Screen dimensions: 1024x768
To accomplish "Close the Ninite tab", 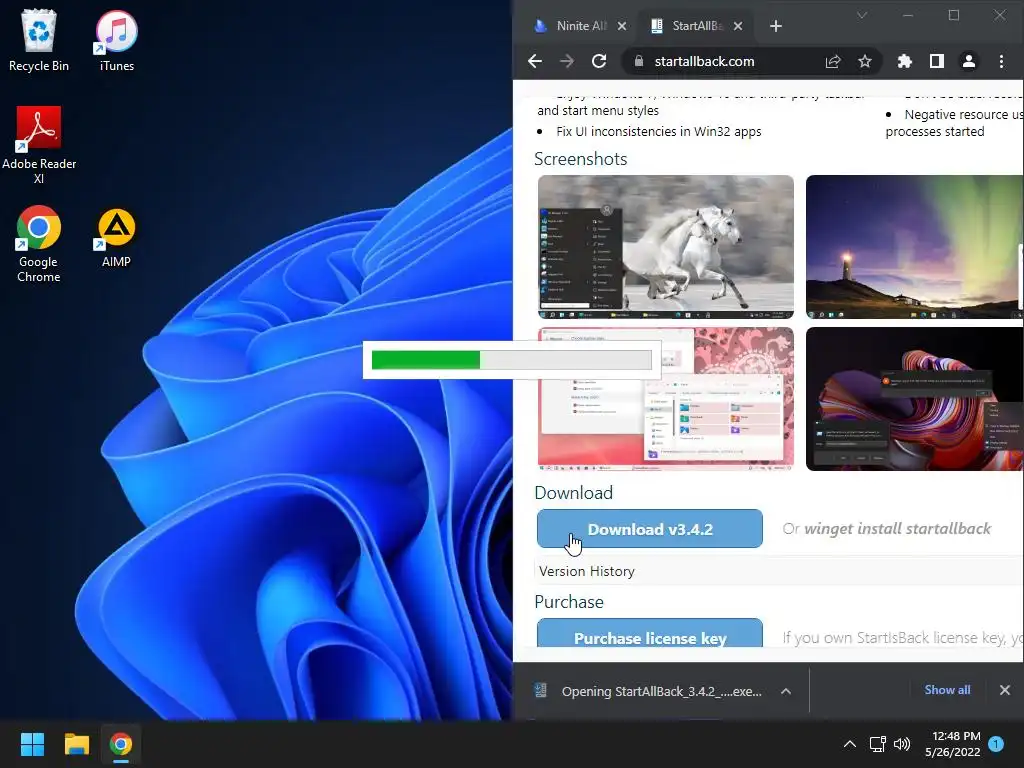I will click(622, 26).
